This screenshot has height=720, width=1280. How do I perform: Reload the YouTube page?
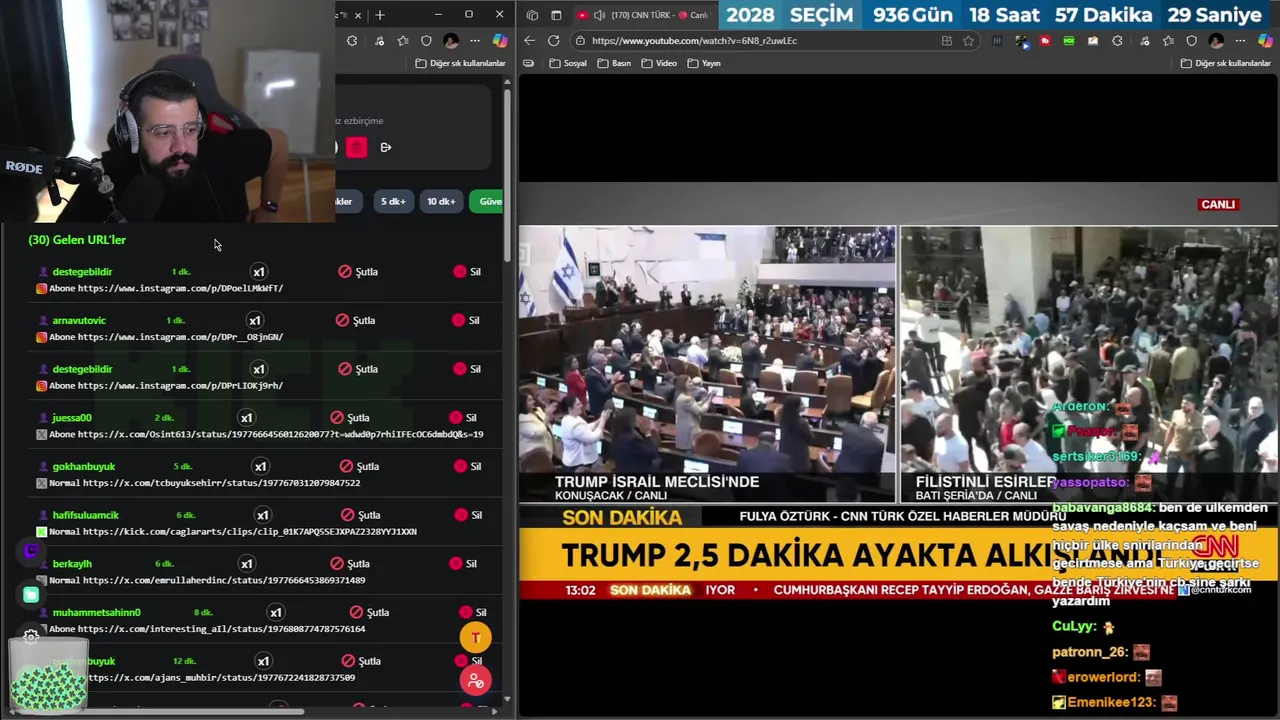coord(554,41)
